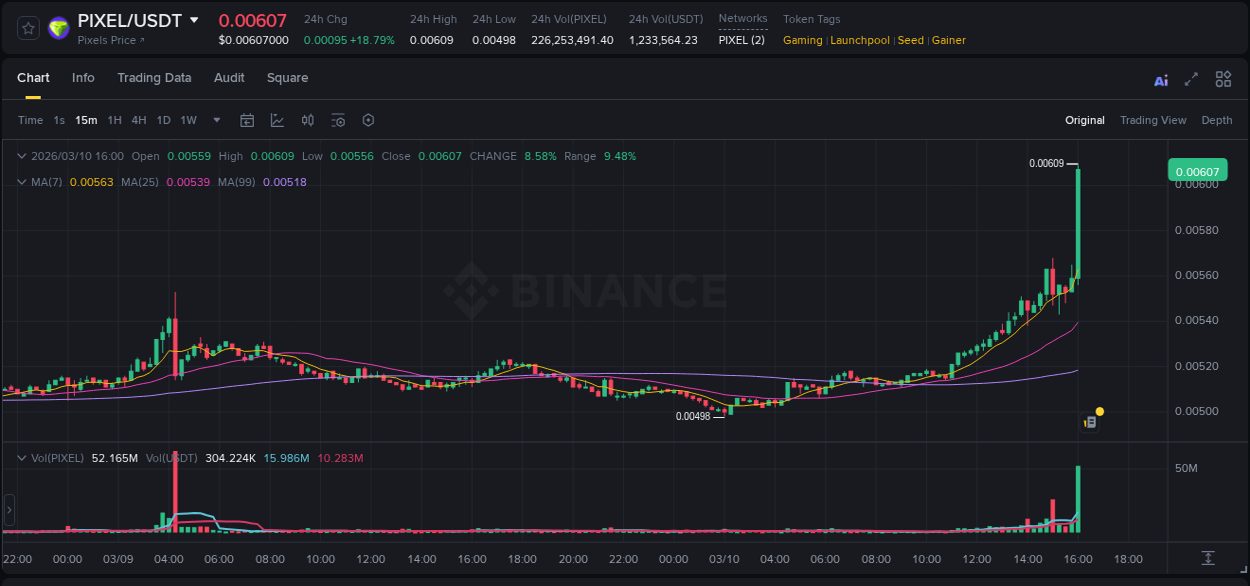
Task: Switch to the Depth chart view
Action: pyautogui.click(x=1217, y=120)
